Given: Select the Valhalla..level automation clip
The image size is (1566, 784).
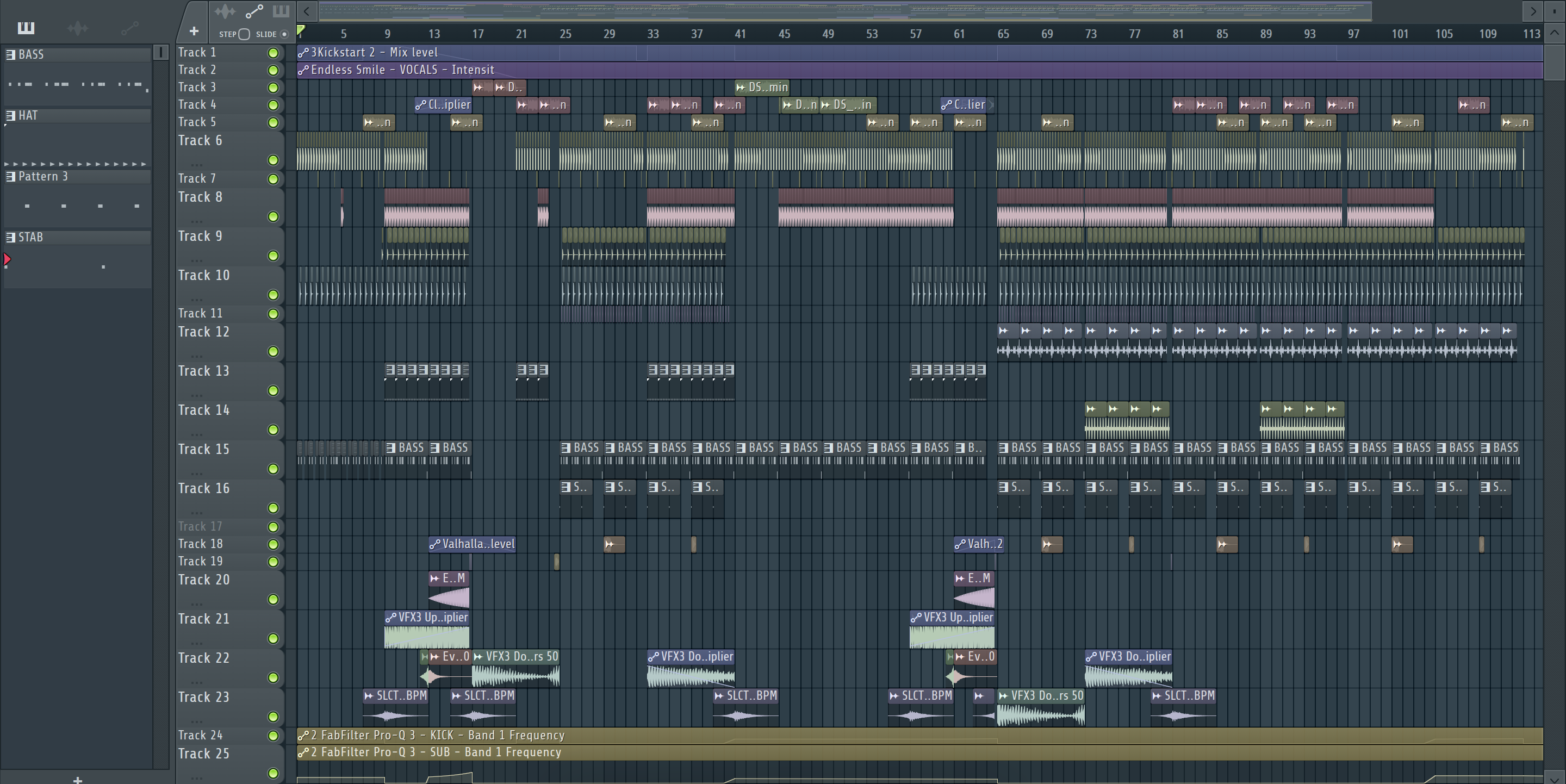Looking at the screenshot, I should tap(473, 544).
